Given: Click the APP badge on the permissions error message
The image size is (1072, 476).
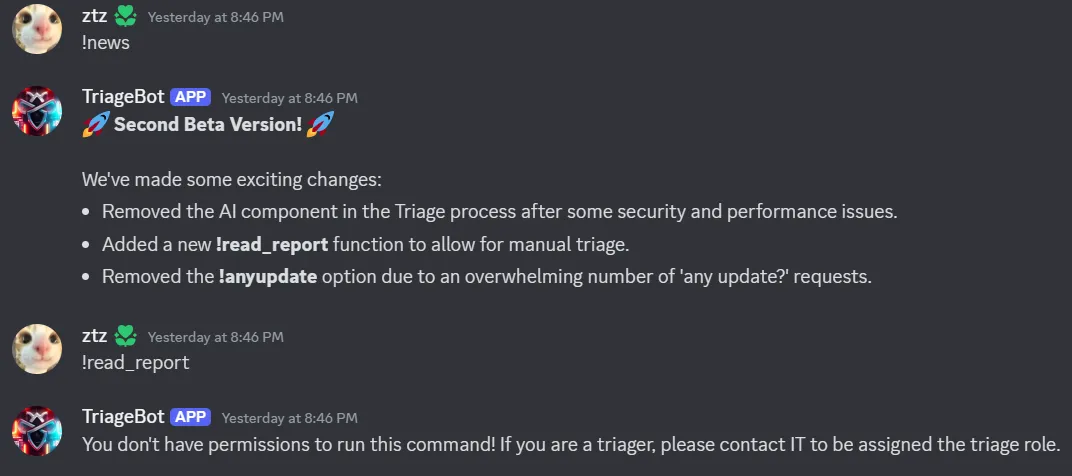Looking at the screenshot, I should click(x=190, y=417).
